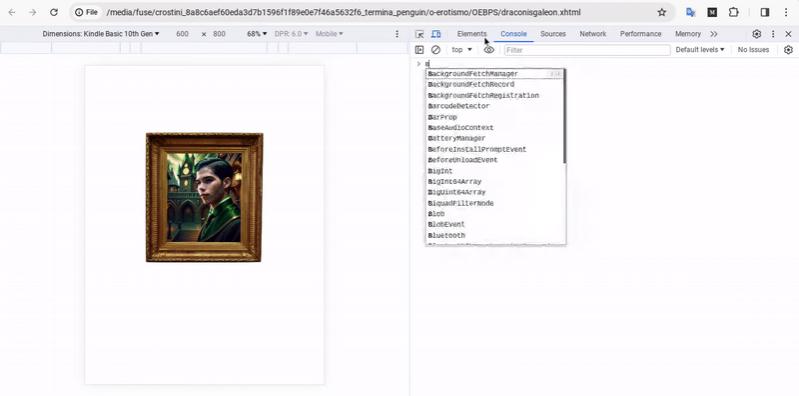This screenshot has height=396, width=799.
Task: Open the Extensions puzzle icon
Action: [733, 12]
